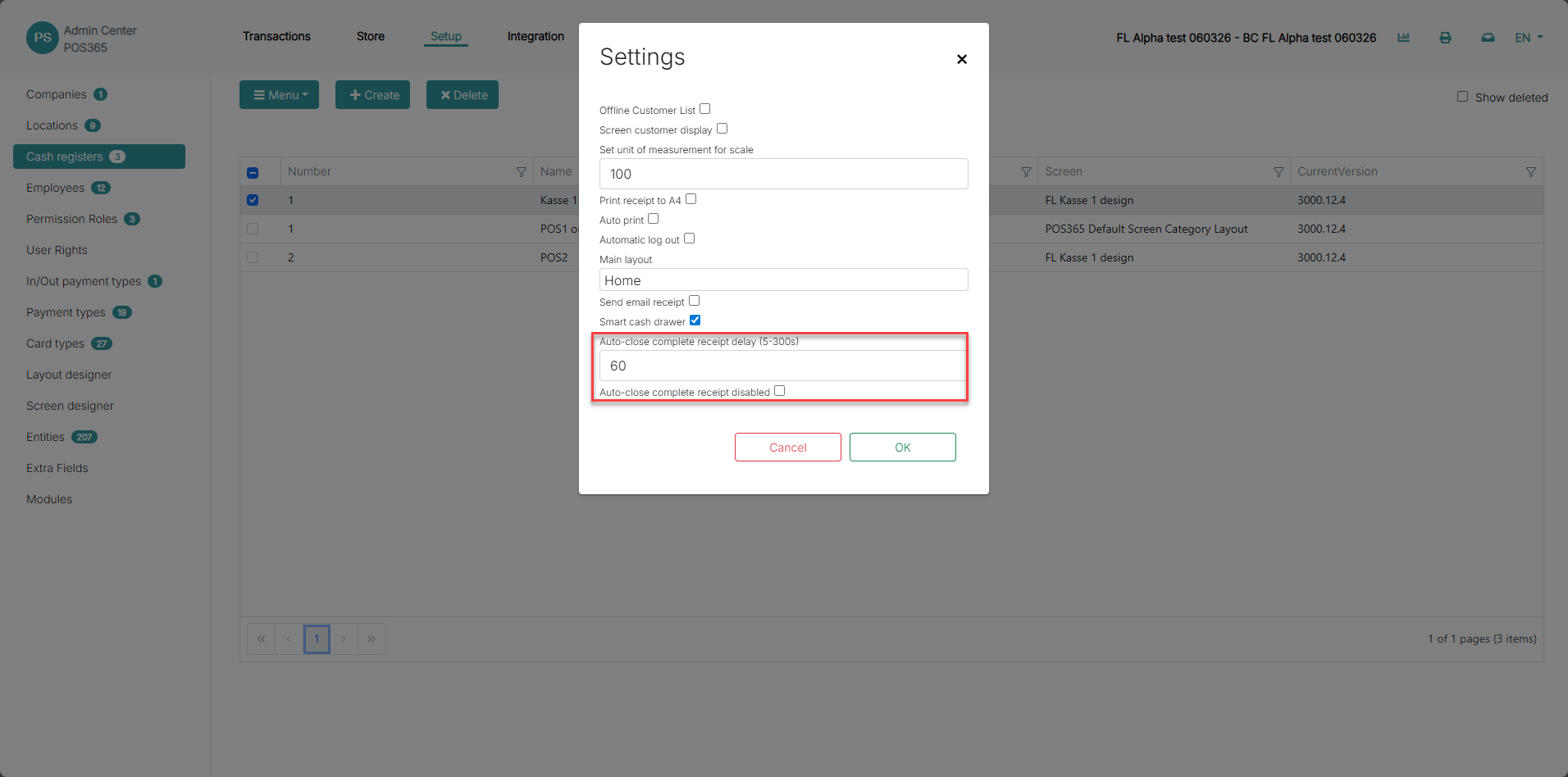The image size is (1568, 777).
Task: Open Employees in sidebar
Action: point(55,188)
